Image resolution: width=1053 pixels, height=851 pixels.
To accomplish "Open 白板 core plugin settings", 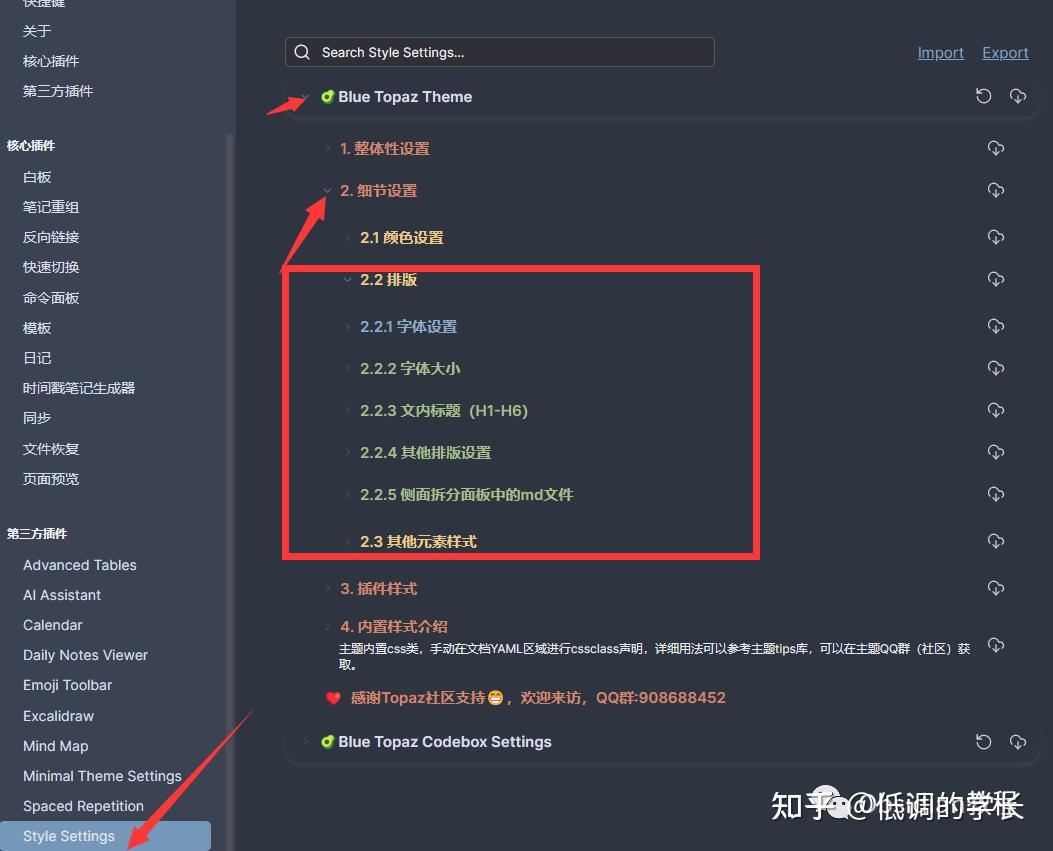I will (37, 177).
